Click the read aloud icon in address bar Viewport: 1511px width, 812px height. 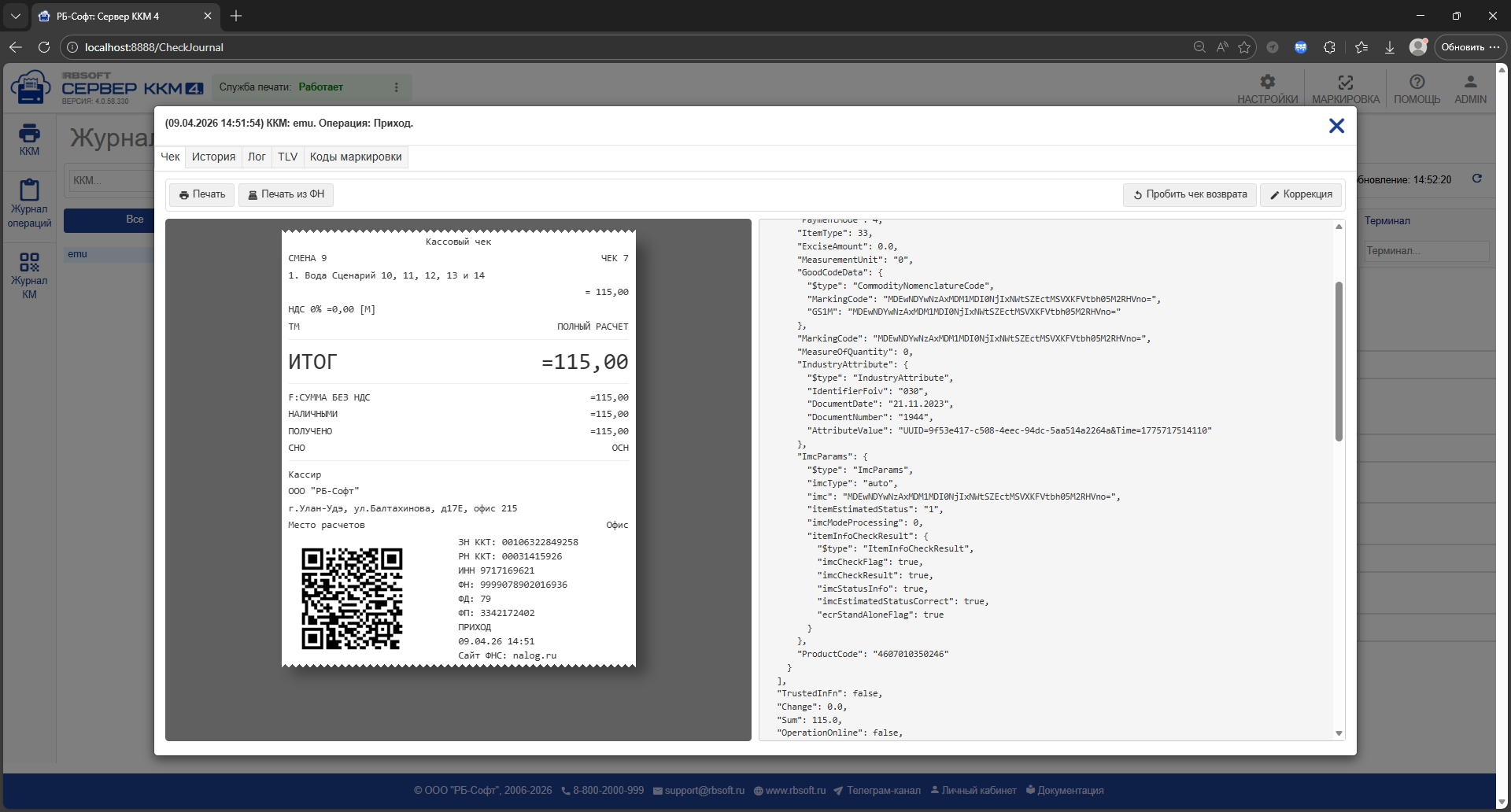tap(1222, 47)
